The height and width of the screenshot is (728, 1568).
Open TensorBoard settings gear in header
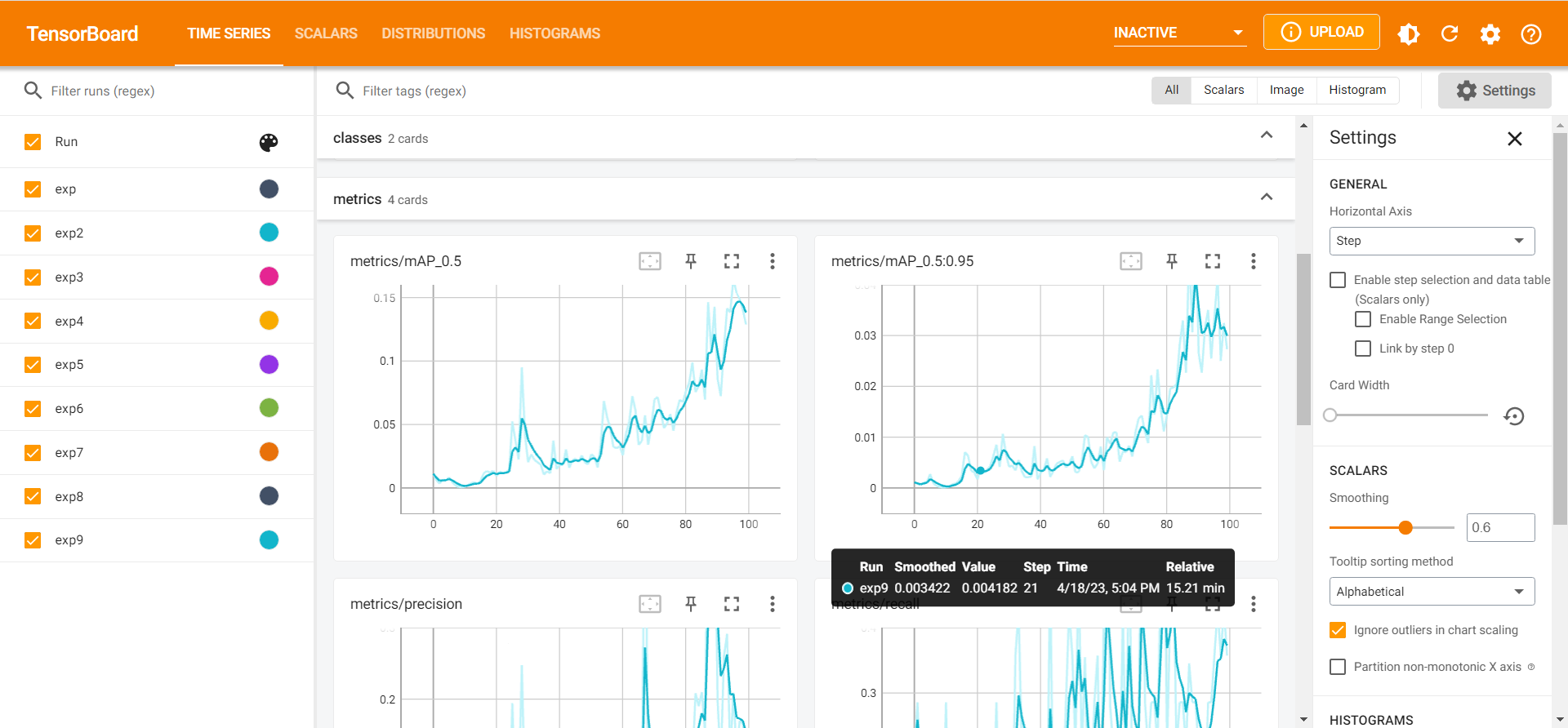[x=1490, y=33]
